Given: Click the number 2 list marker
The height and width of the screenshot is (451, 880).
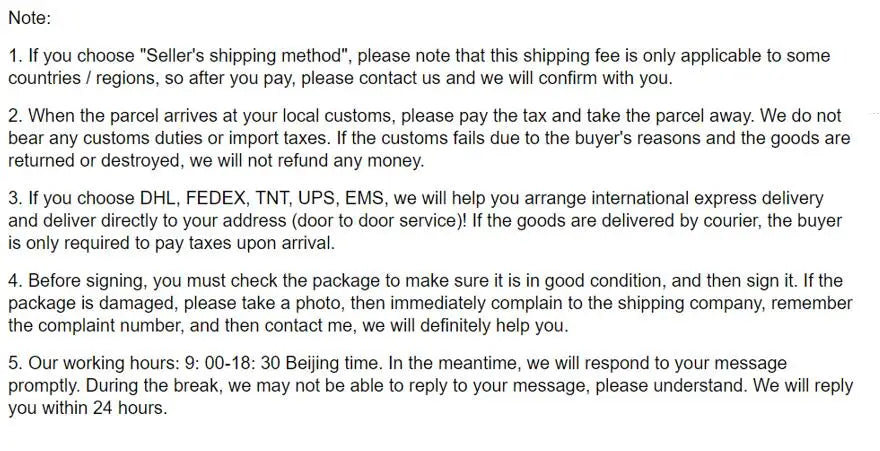Looking at the screenshot, I should click(15, 116).
